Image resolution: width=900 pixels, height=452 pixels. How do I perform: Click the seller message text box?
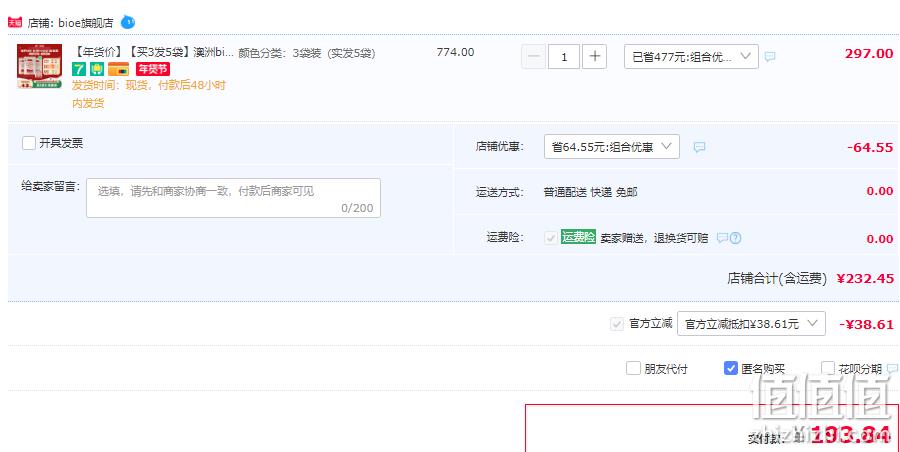[x=233, y=198]
